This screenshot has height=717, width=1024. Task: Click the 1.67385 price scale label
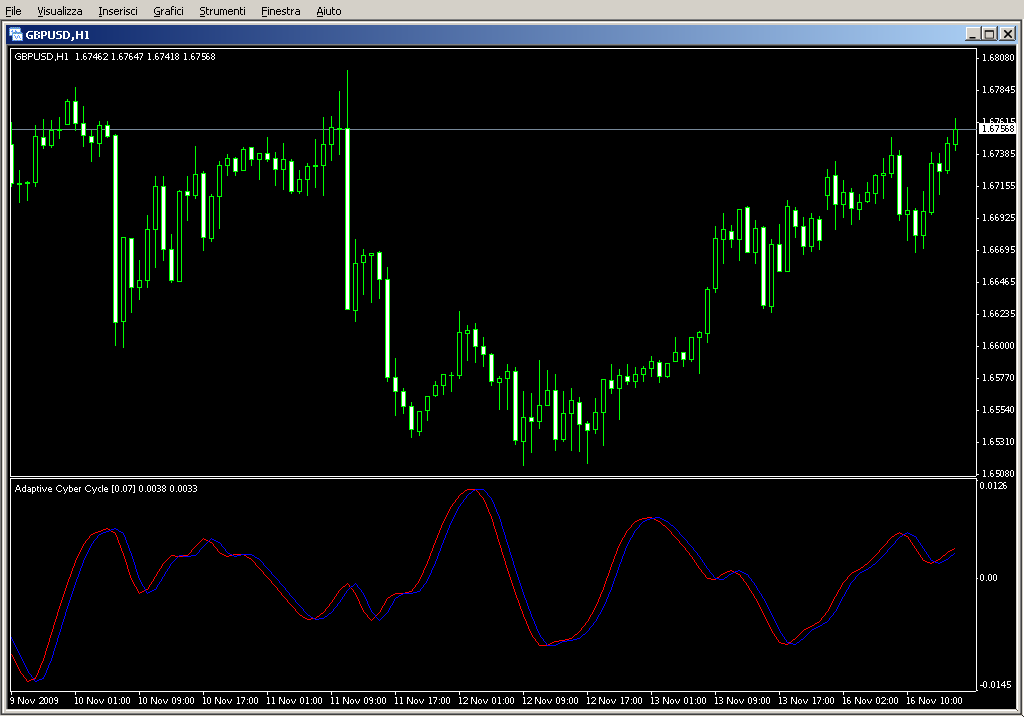(x=999, y=153)
